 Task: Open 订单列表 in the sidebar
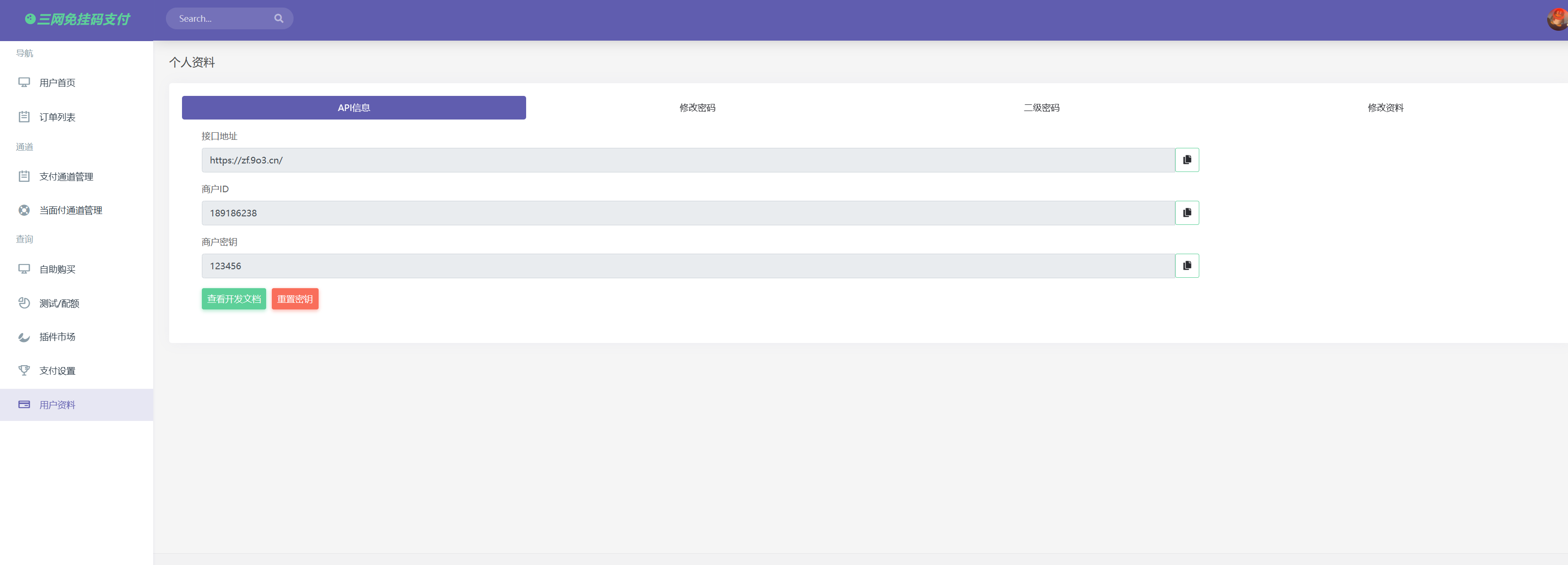pyautogui.click(x=57, y=117)
